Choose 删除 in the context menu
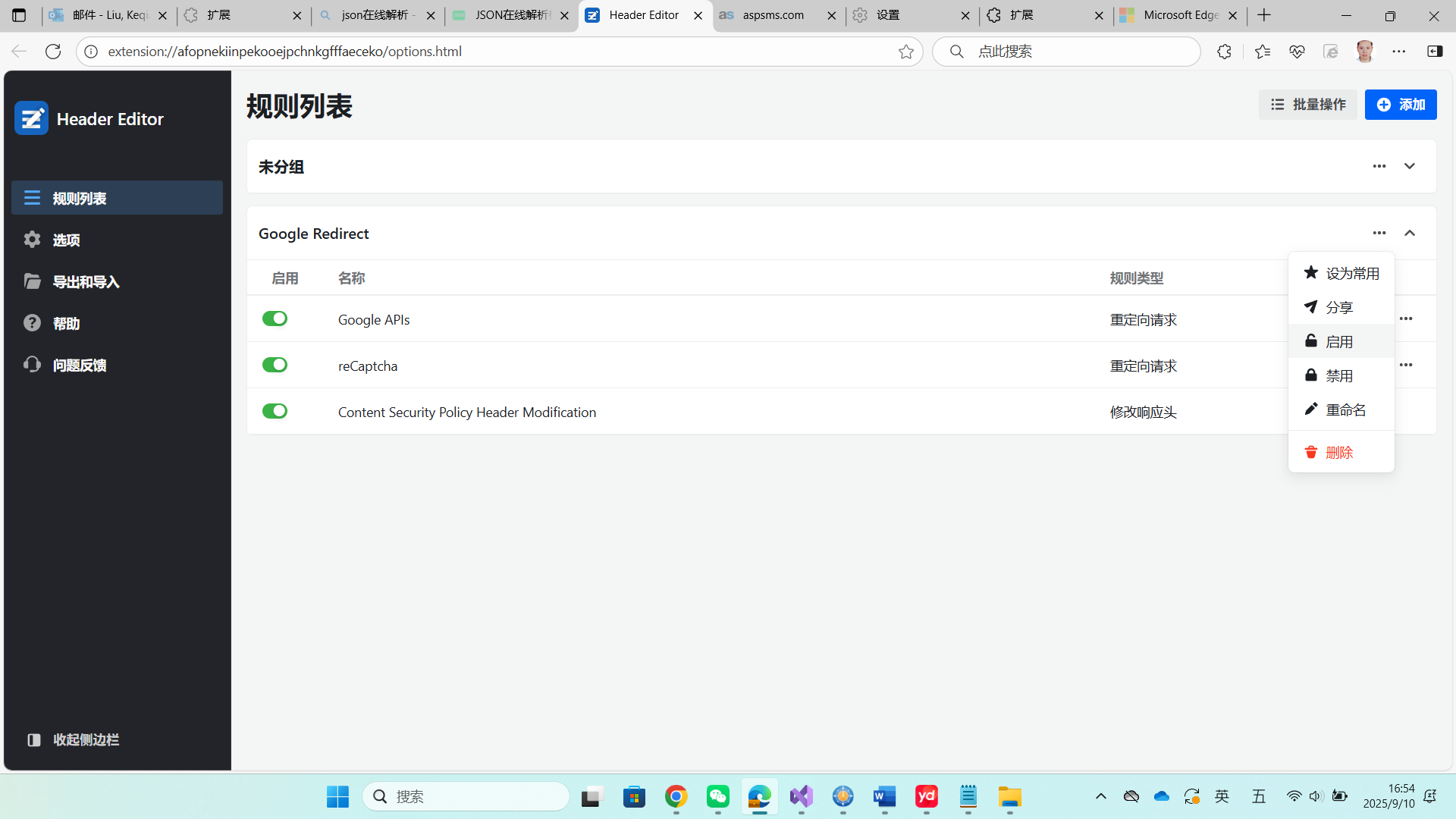The width and height of the screenshot is (1456, 819). [1339, 453]
